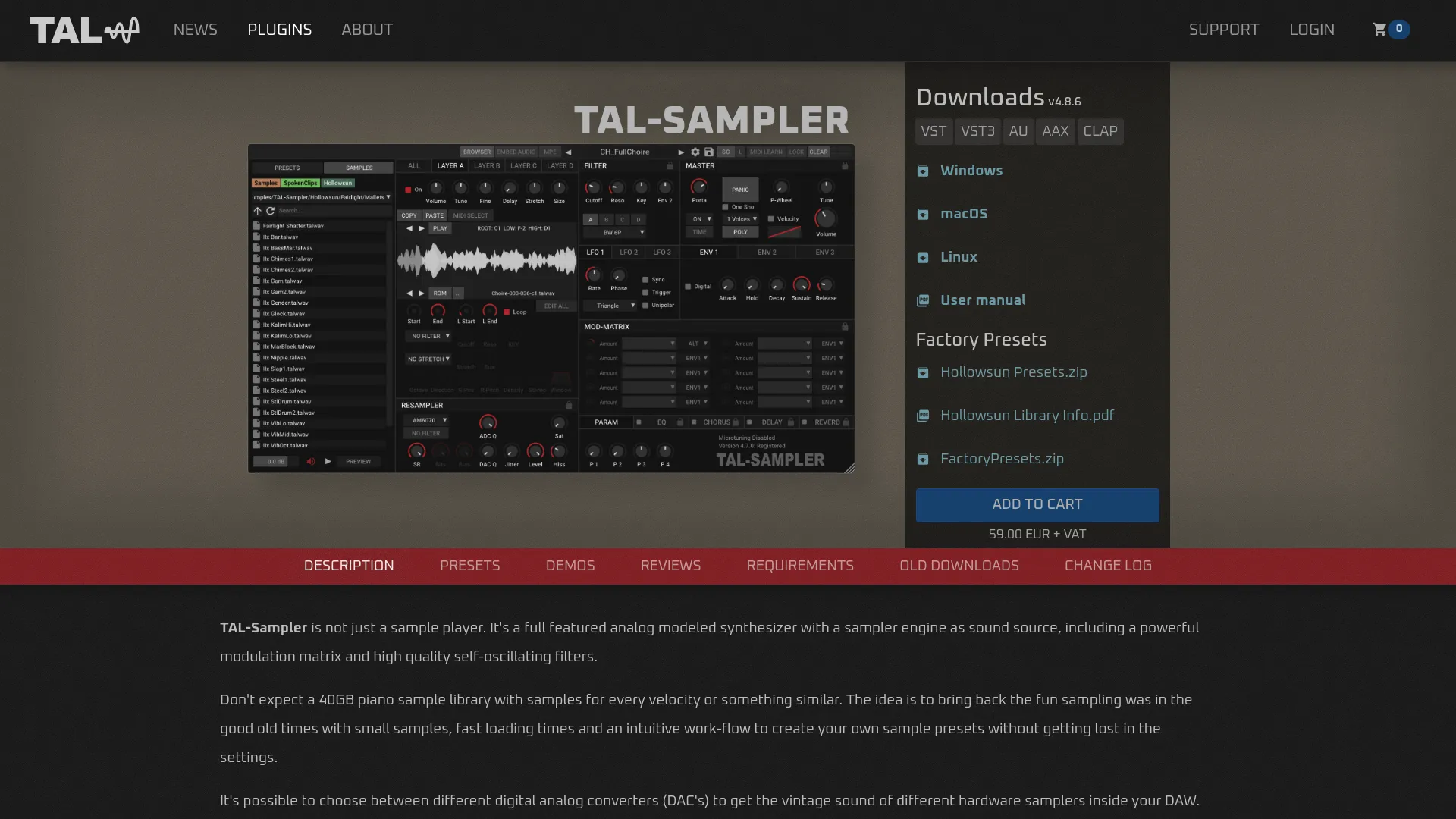This screenshot has width=1456, height=819.
Task: Open the Hollowsun Library Info.pdf link
Action: [x=1027, y=416]
